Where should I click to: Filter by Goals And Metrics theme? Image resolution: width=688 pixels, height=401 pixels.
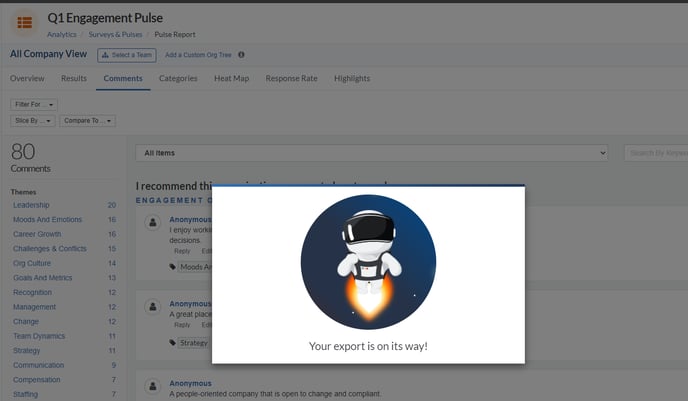coord(43,278)
